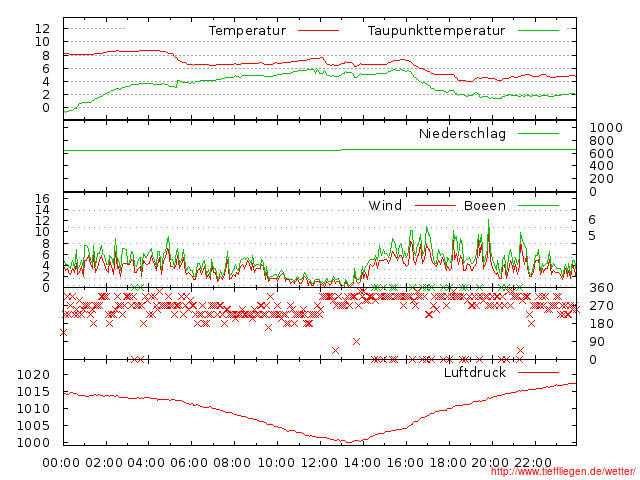
Task: Click the lone wind direction marker at 90 degrees
Action: [356, 341]
